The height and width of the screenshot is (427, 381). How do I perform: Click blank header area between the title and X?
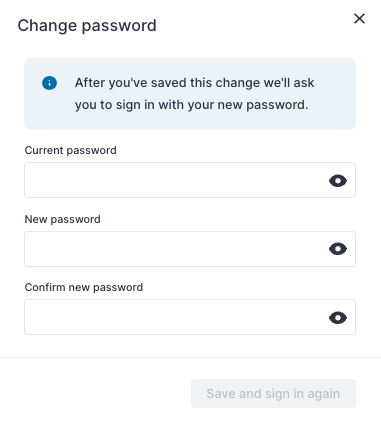253,25
